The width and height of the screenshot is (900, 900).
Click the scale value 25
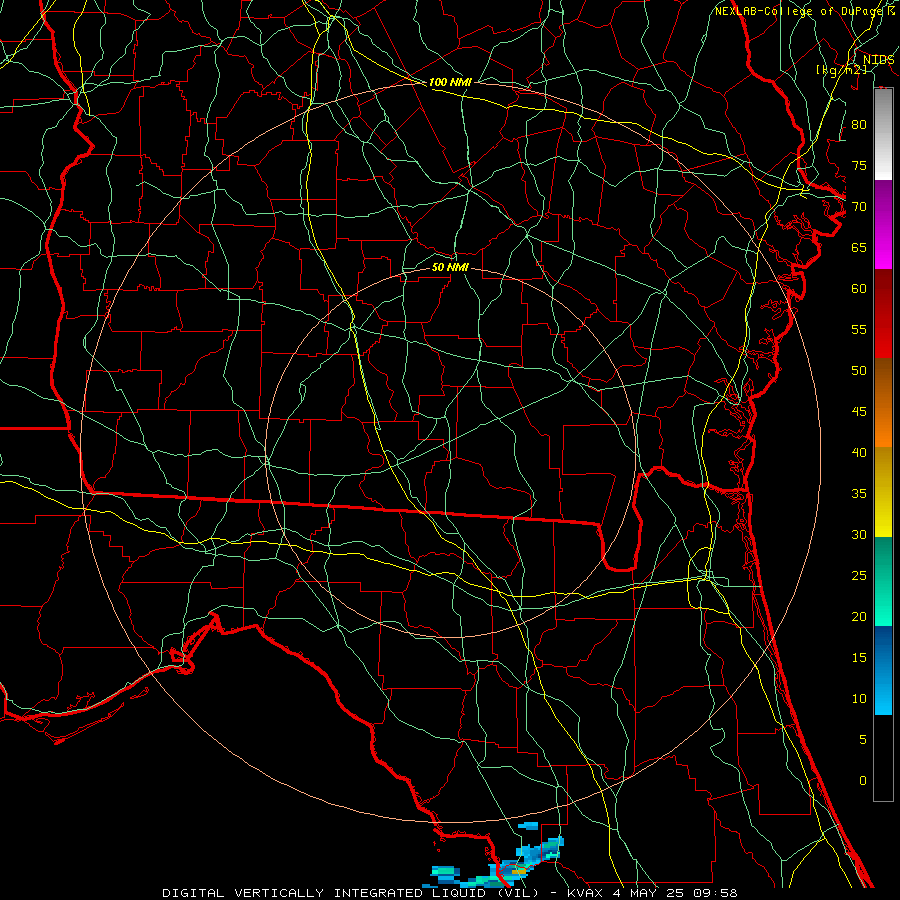pos(859,576)
